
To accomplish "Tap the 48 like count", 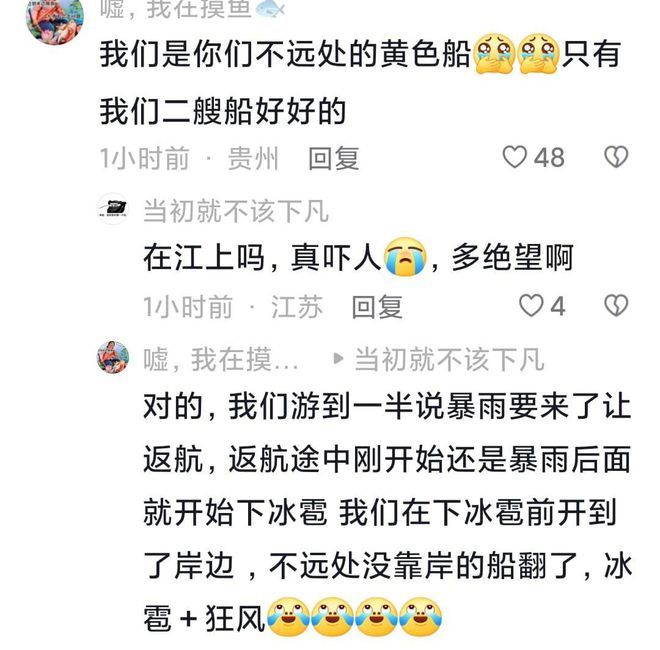I will click(x=549, y=158).
